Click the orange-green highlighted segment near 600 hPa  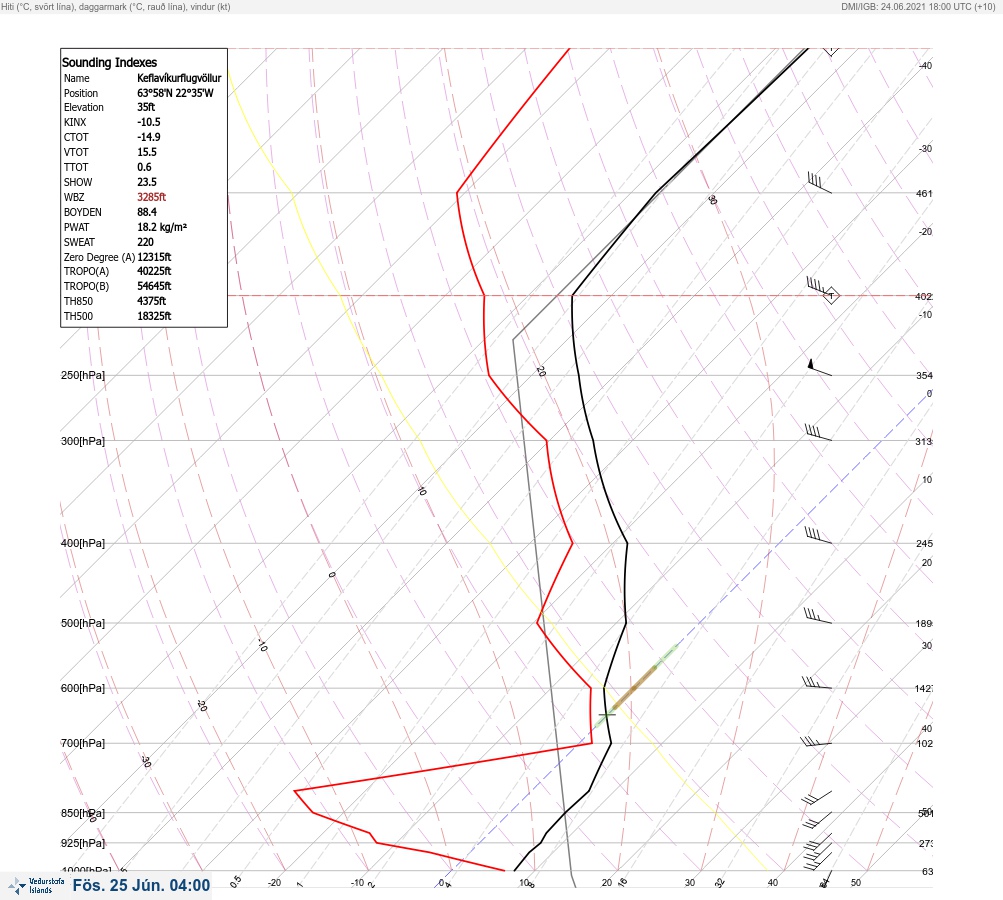[635, 687]
